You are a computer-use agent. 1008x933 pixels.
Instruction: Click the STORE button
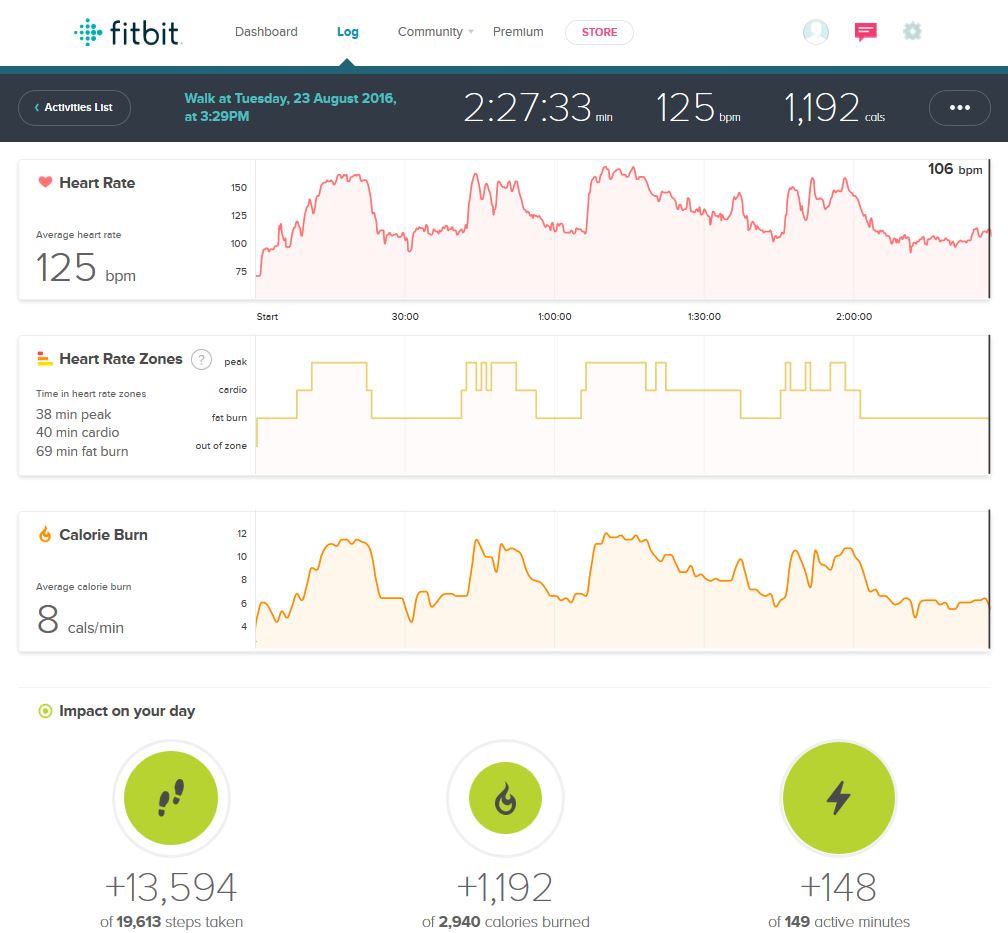tap(599, 32)
